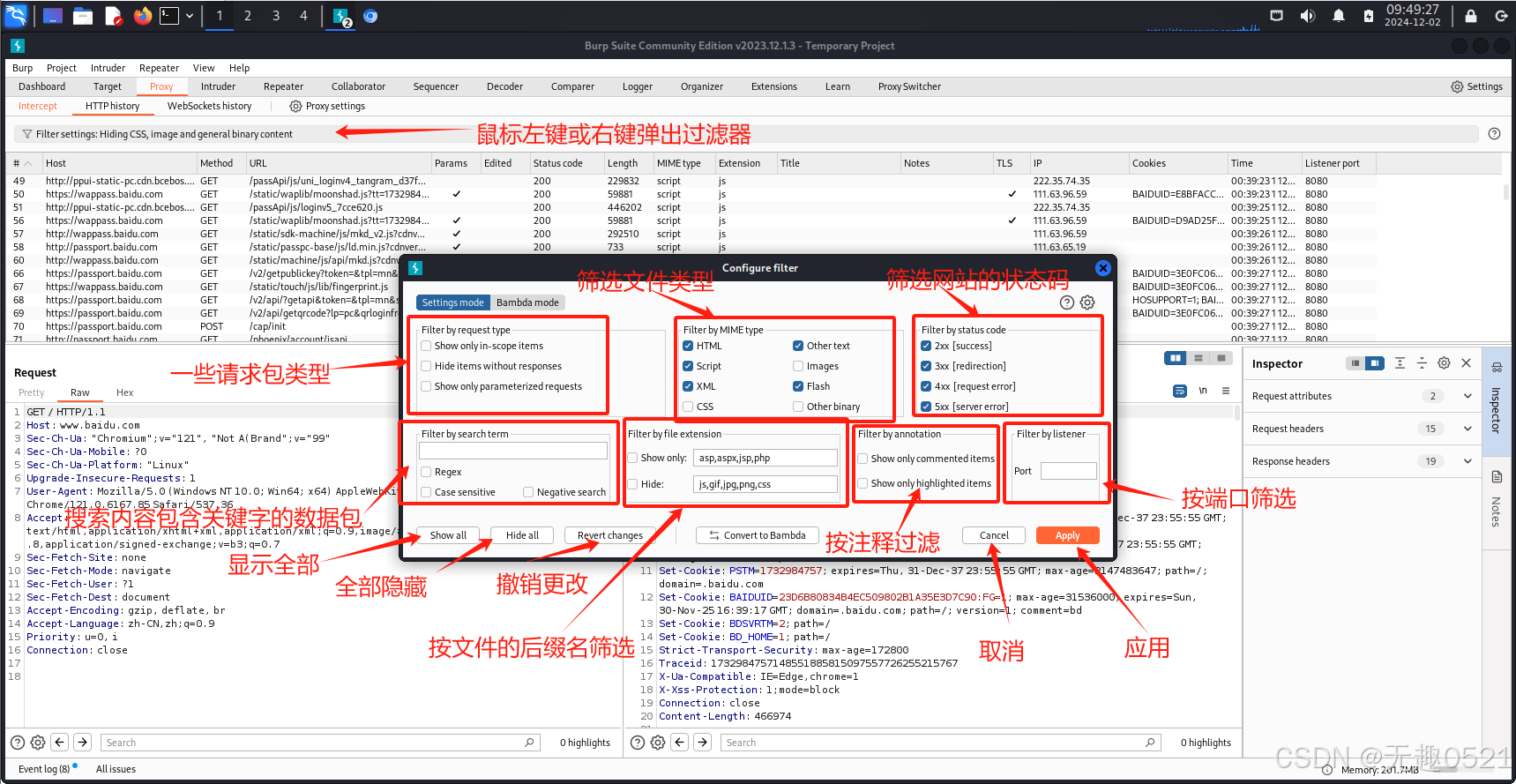Screen dimensions: 1516x784
Task: Switch filter to Bambda mode
Action: pos(527,302)
